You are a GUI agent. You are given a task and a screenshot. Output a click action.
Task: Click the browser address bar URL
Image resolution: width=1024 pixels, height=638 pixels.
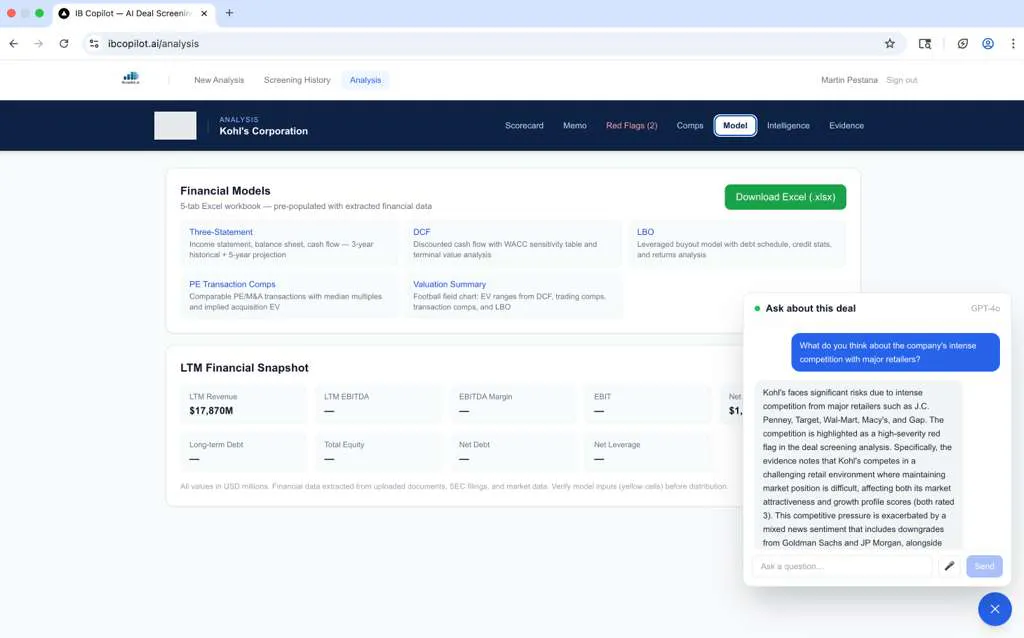click(153, 44)
